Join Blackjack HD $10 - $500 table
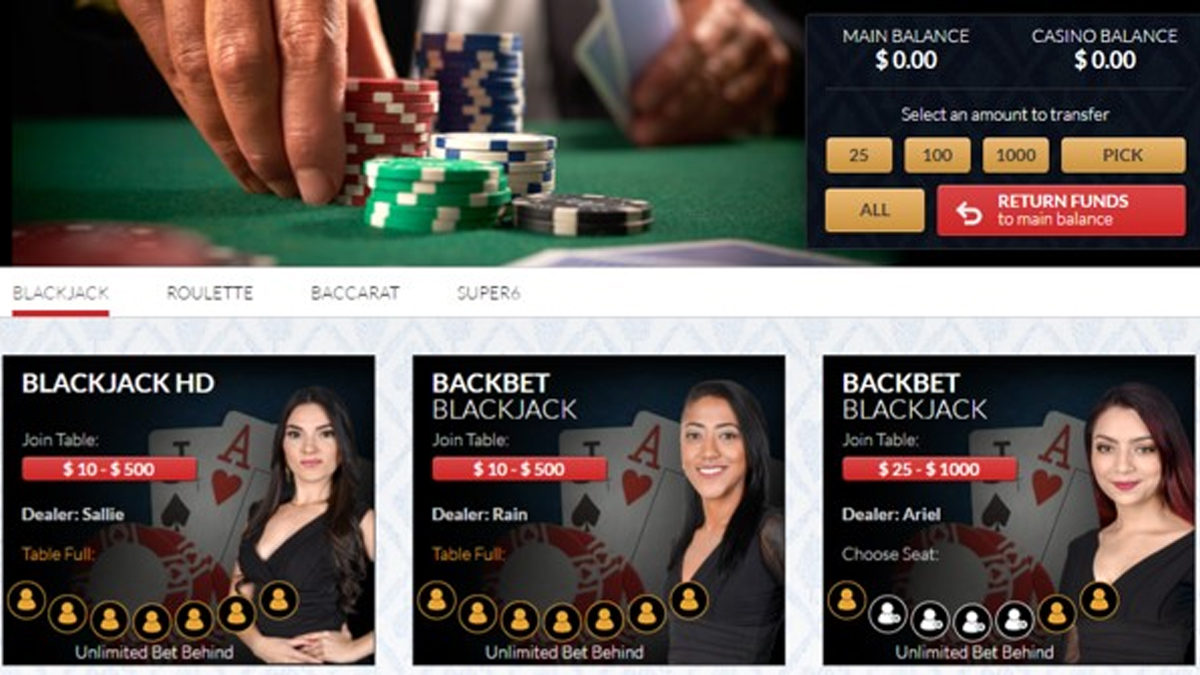 click(x=109, y=469)
